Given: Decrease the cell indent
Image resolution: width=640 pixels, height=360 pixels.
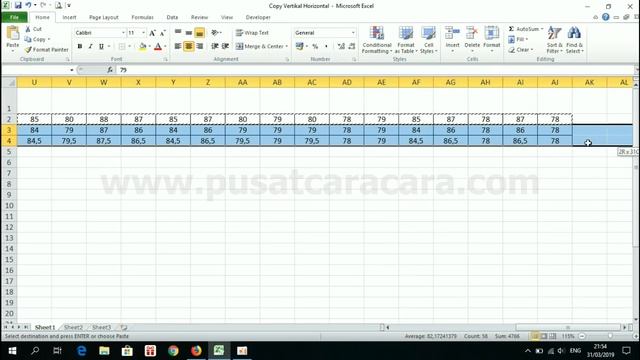Looking at the screenshot, I should 215,46.
